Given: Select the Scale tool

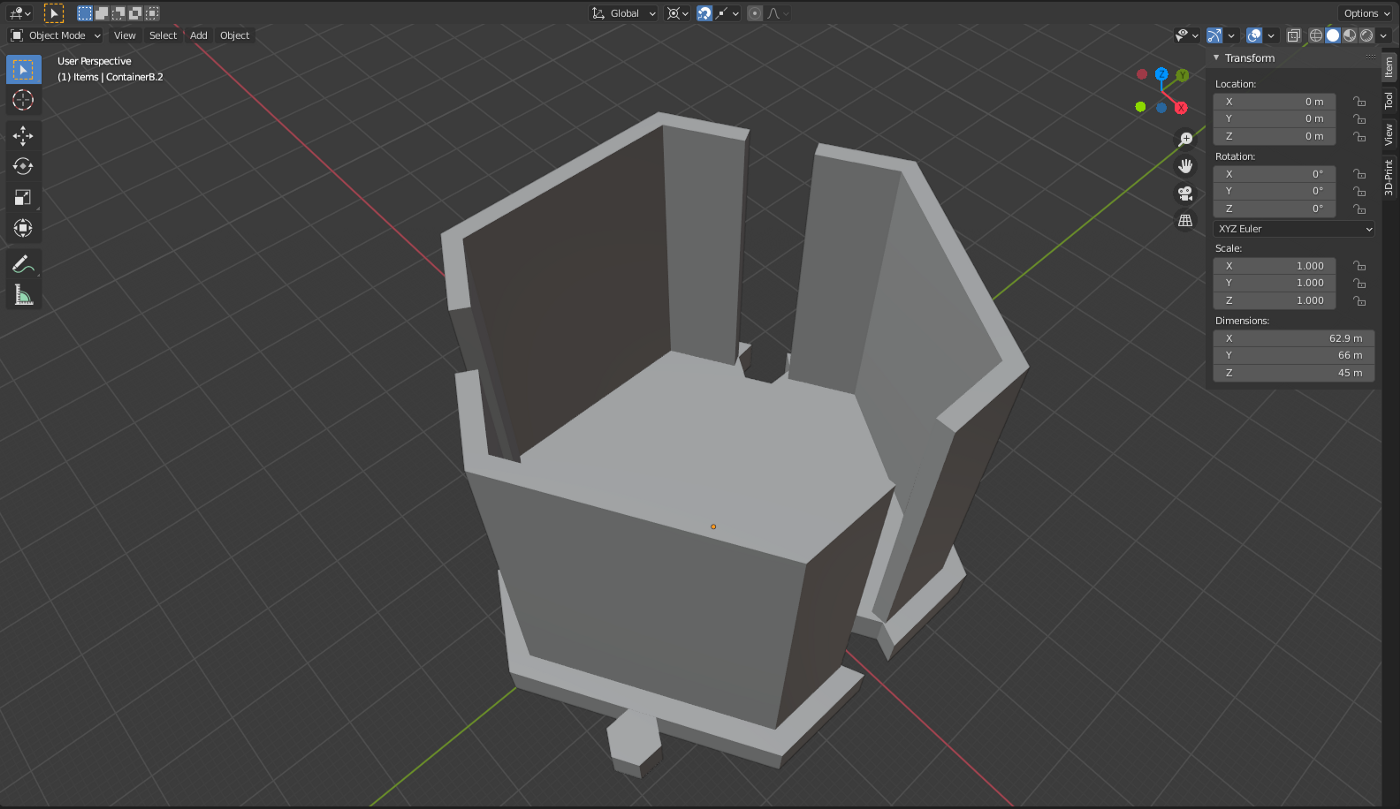Looking at the screenshot, I should (x=22, y=197).
